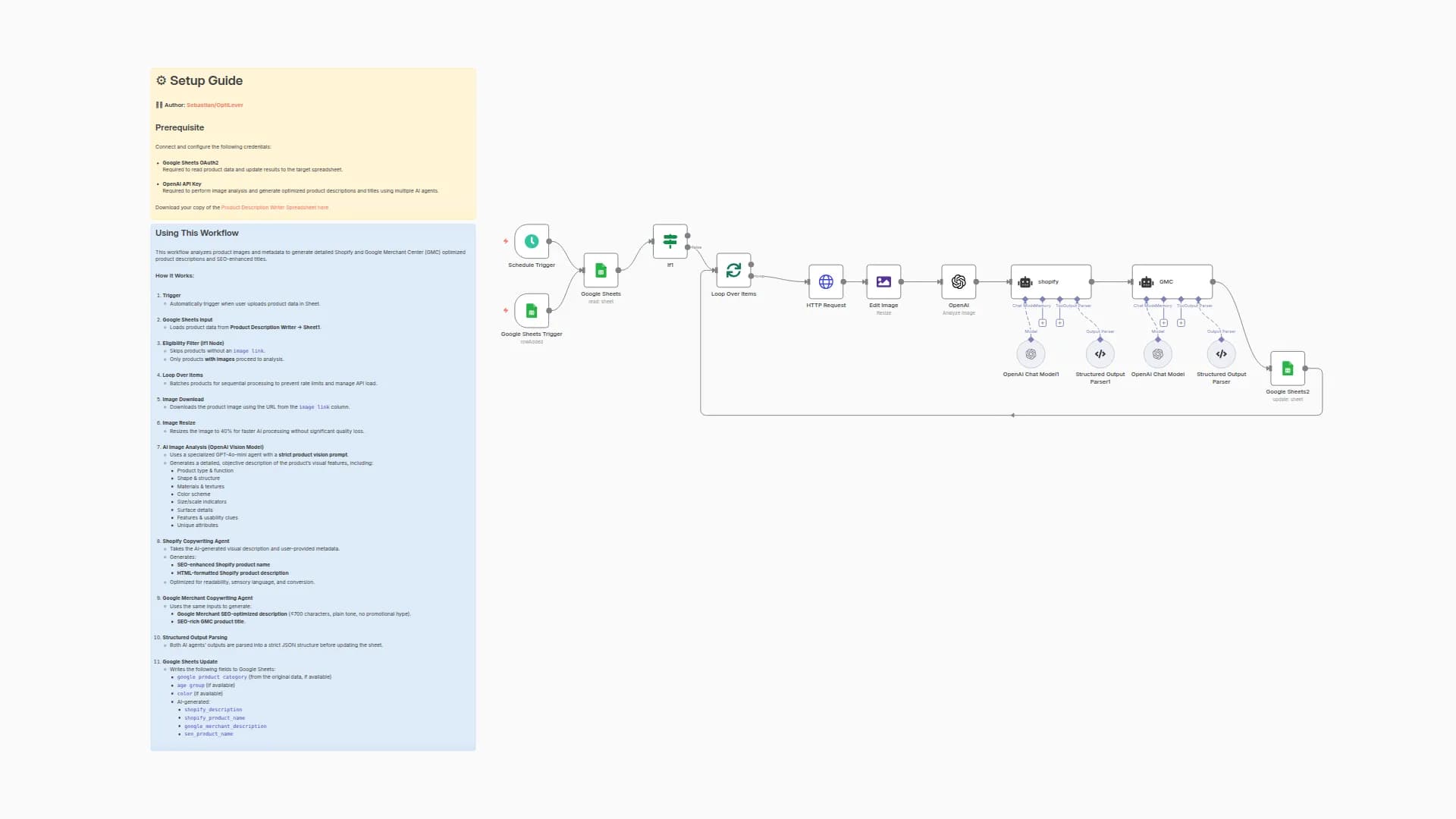Open the Google Sheets2 update node
This screenshot has height=819, width=1456.
pyautogui.click(x=1288, y=368)
